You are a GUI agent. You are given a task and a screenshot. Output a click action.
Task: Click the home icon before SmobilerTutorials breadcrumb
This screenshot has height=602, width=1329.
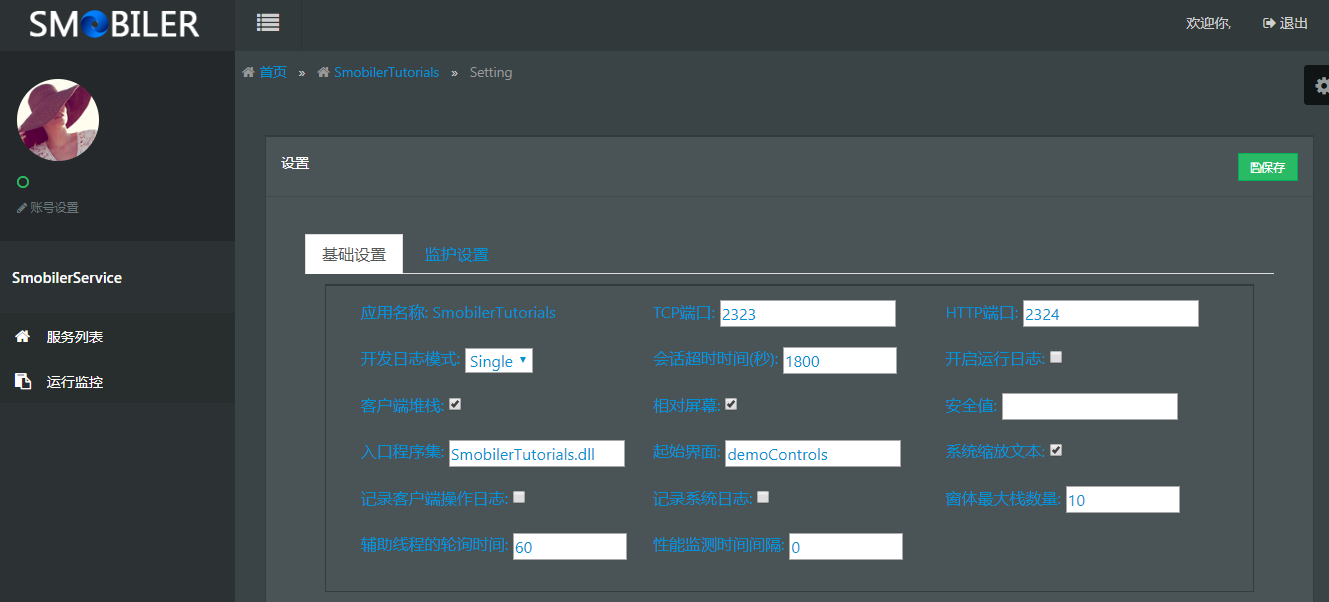tap(324, 72)
